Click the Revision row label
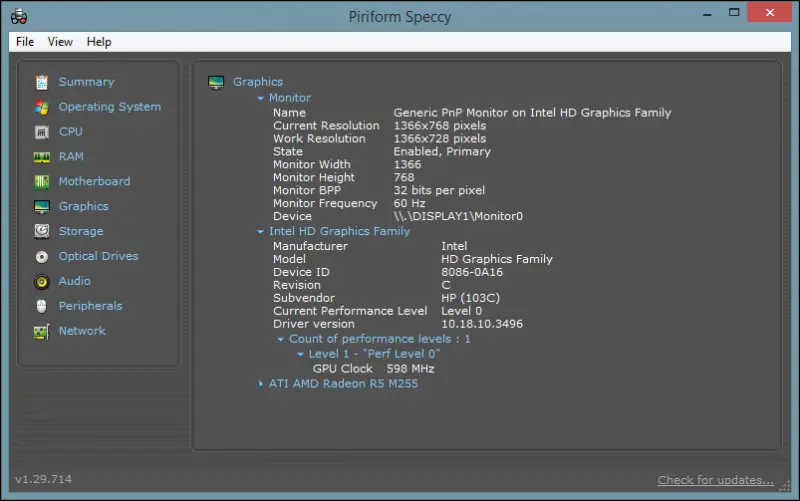 tap(297, 285)
